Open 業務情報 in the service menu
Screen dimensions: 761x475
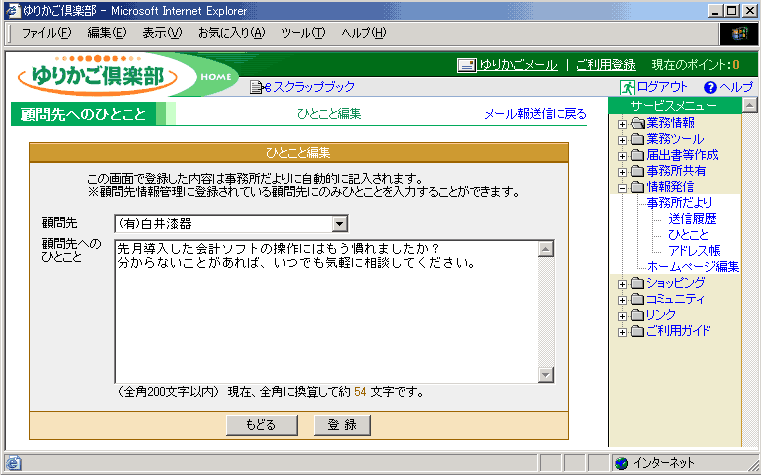tap(670, 123)
